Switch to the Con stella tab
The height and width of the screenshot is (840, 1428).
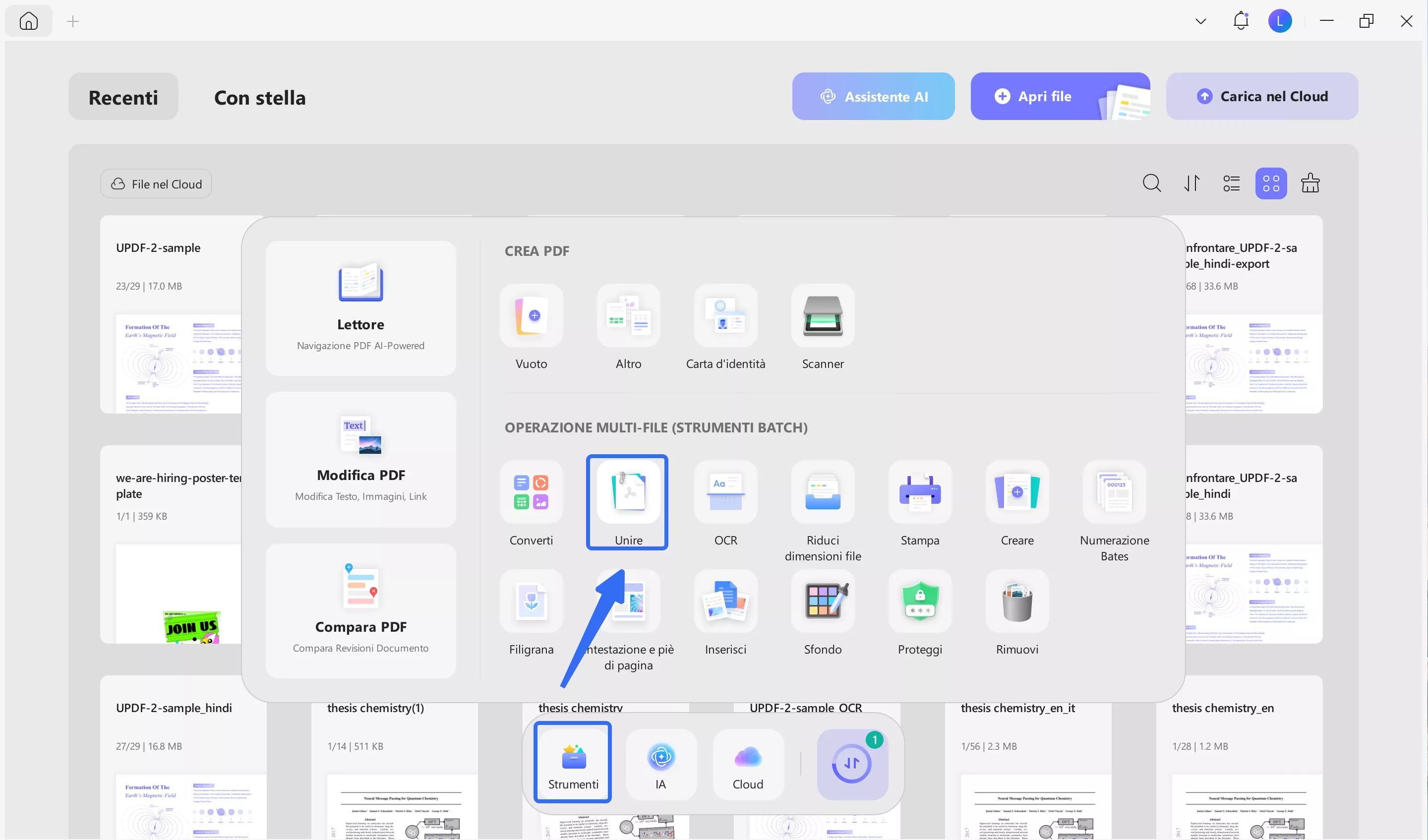click(x=259, y=98)
